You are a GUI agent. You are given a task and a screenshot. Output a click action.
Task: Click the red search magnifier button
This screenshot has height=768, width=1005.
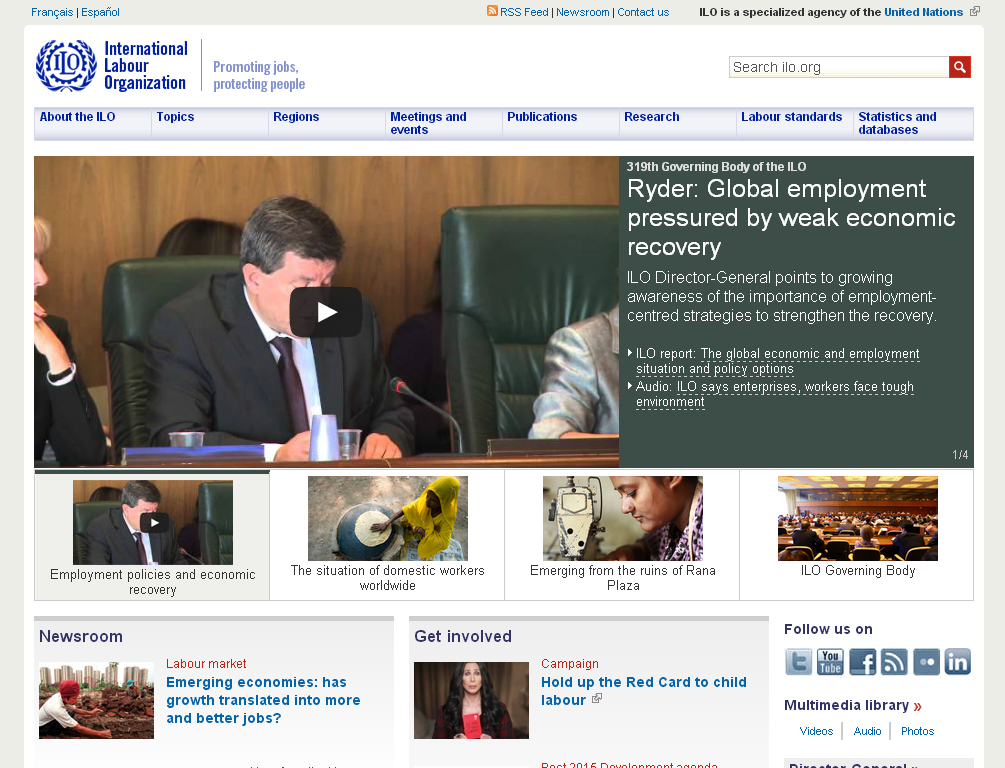coord(959,67)
